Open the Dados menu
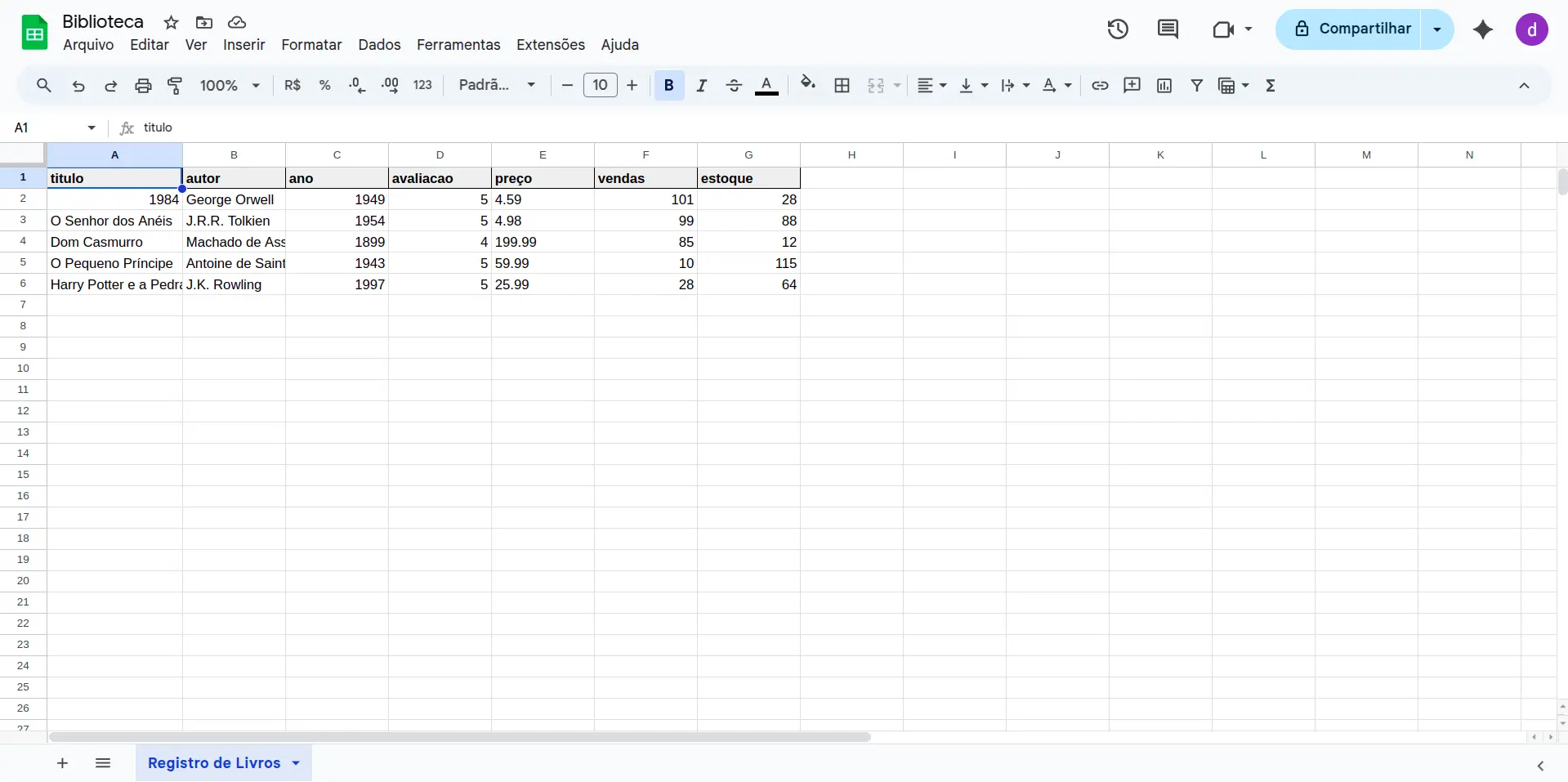The height and width of the screenshot is (782, 1568). [x=379, y=45]
